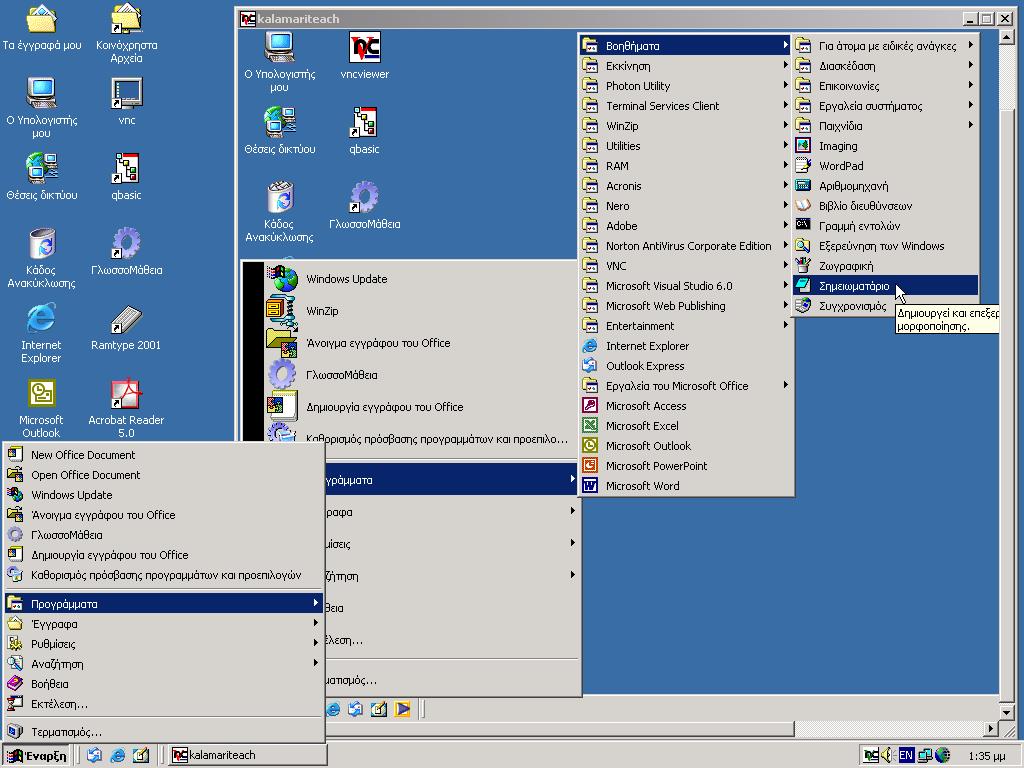Click the network computers icon in the system tray
Image resolution: width=1024 pixels, height=768 pixels.
pos(924,756)
